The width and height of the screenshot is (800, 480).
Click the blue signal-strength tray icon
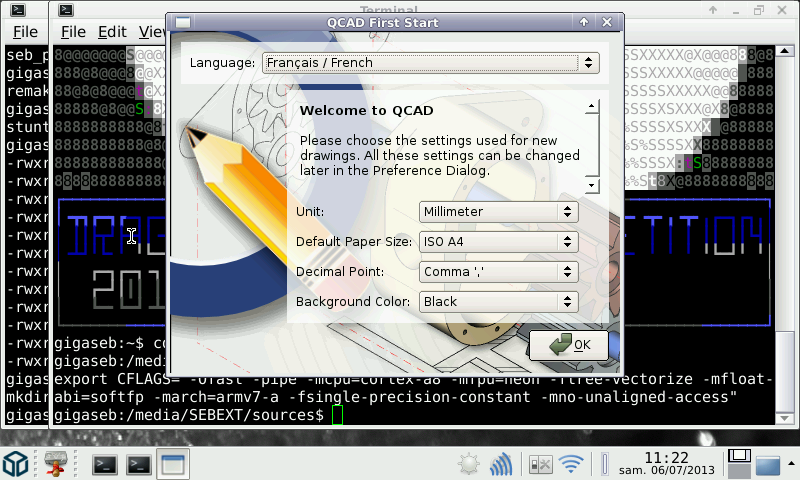pos(501,464)
